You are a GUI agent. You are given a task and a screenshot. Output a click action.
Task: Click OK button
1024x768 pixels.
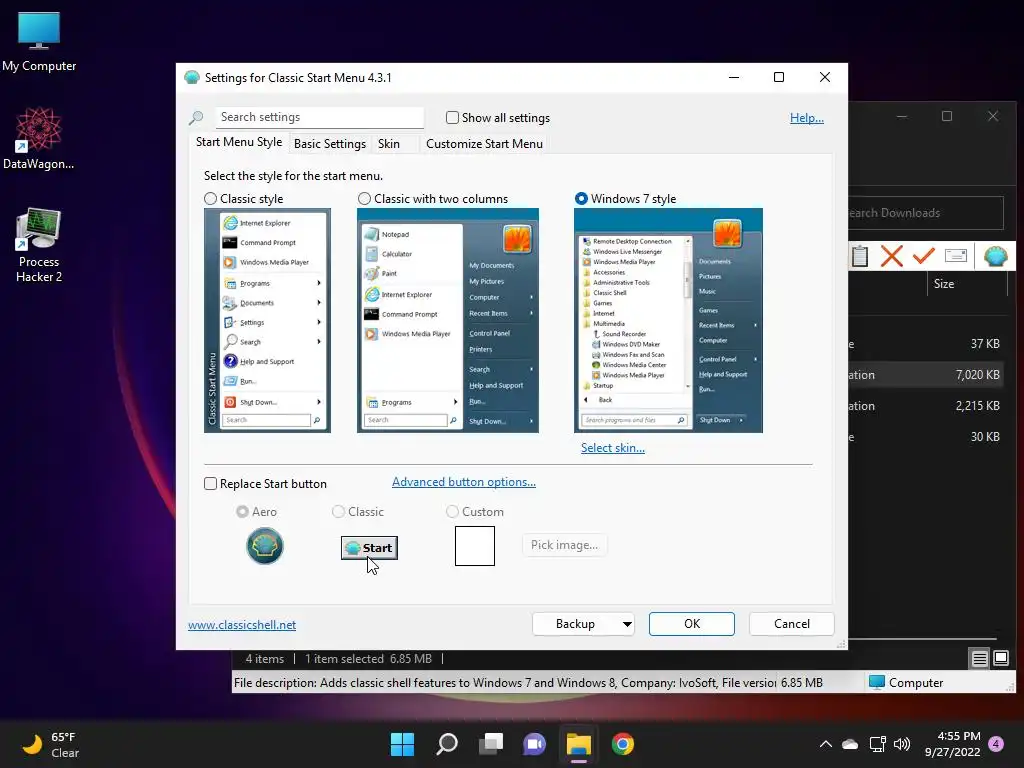[x=692, y=624]
